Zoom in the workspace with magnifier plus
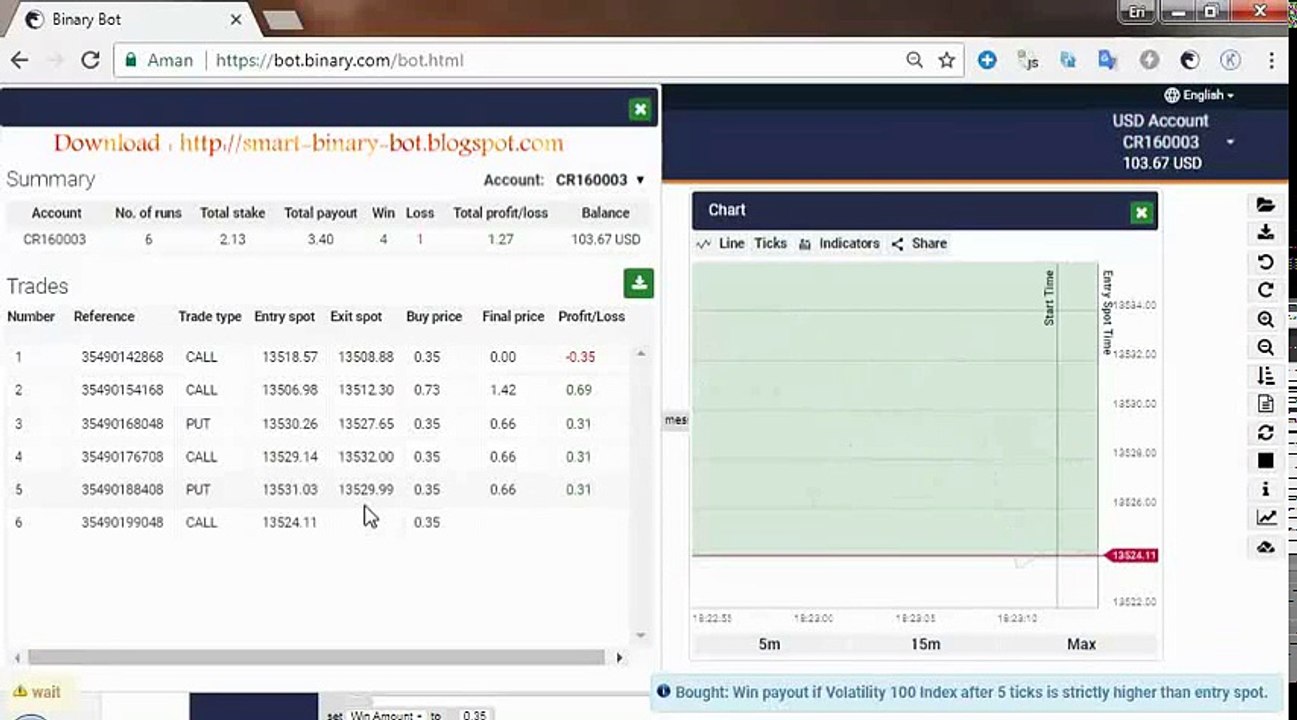 pyautogui.click(x=1265, y=319)
